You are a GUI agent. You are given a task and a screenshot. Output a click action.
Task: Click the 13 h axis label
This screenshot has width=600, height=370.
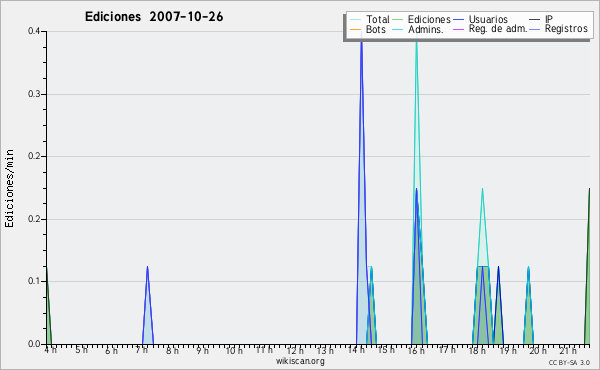pyautogui.click(x=325, y=350)
